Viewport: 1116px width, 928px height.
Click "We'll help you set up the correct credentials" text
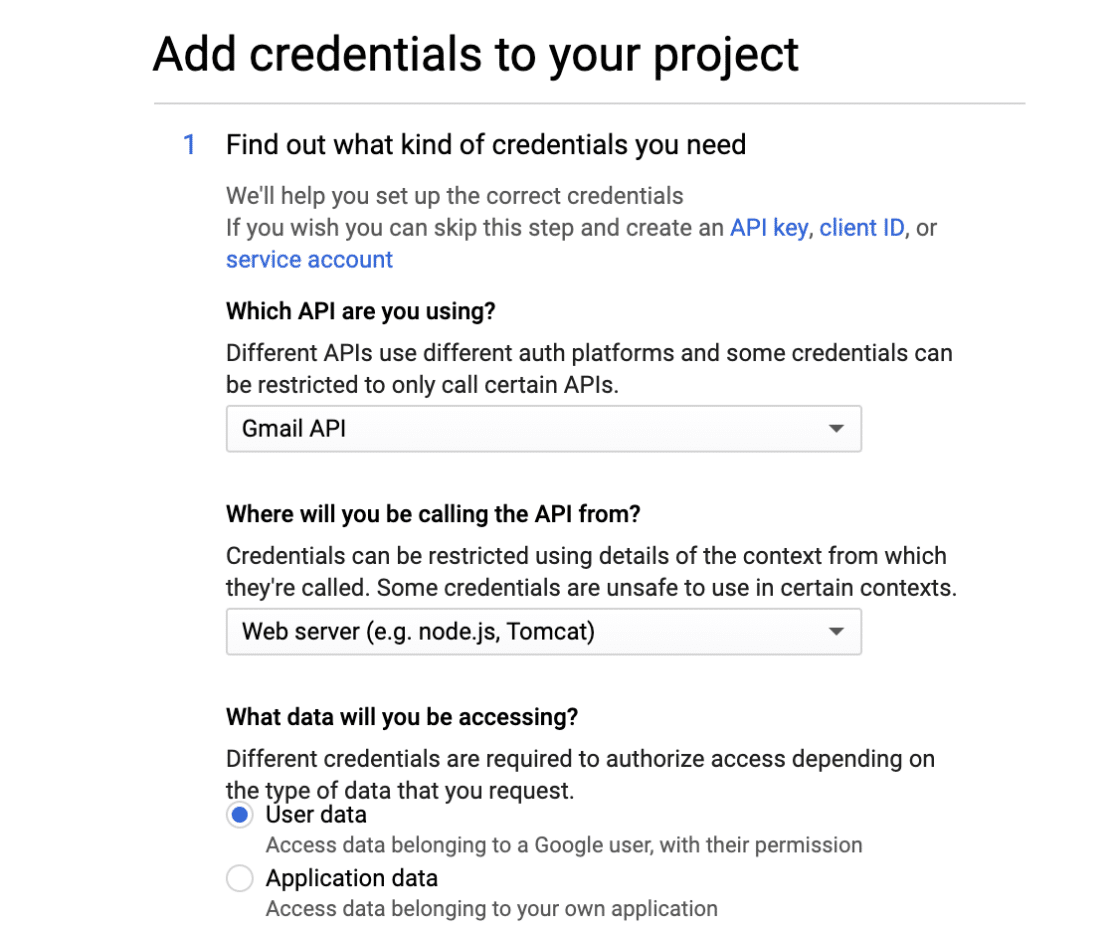coord(455,196)
